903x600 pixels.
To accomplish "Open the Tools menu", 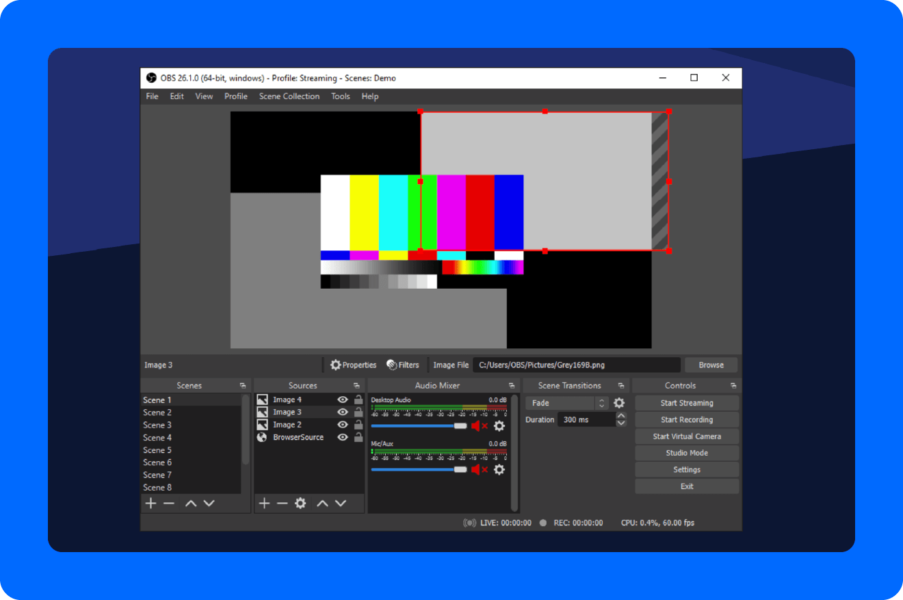I will click(339, 96).
